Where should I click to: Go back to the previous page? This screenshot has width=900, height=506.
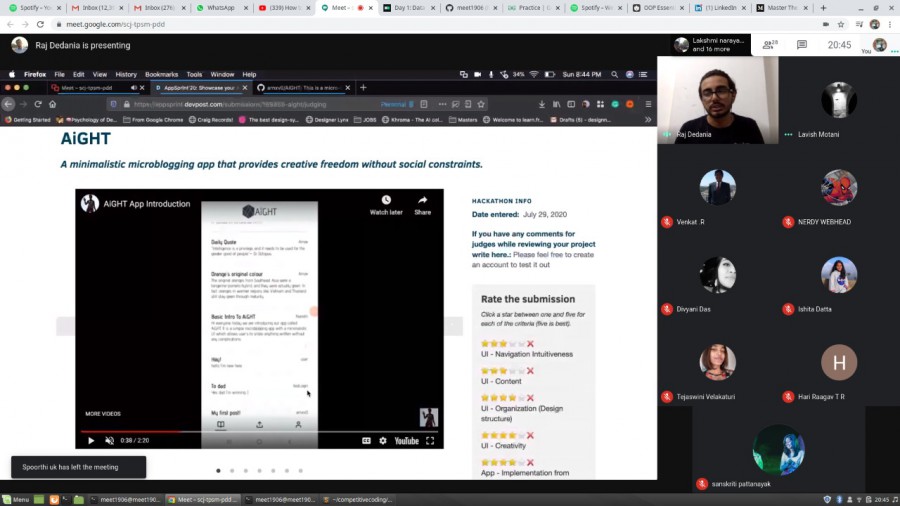(x=9, y=24)
